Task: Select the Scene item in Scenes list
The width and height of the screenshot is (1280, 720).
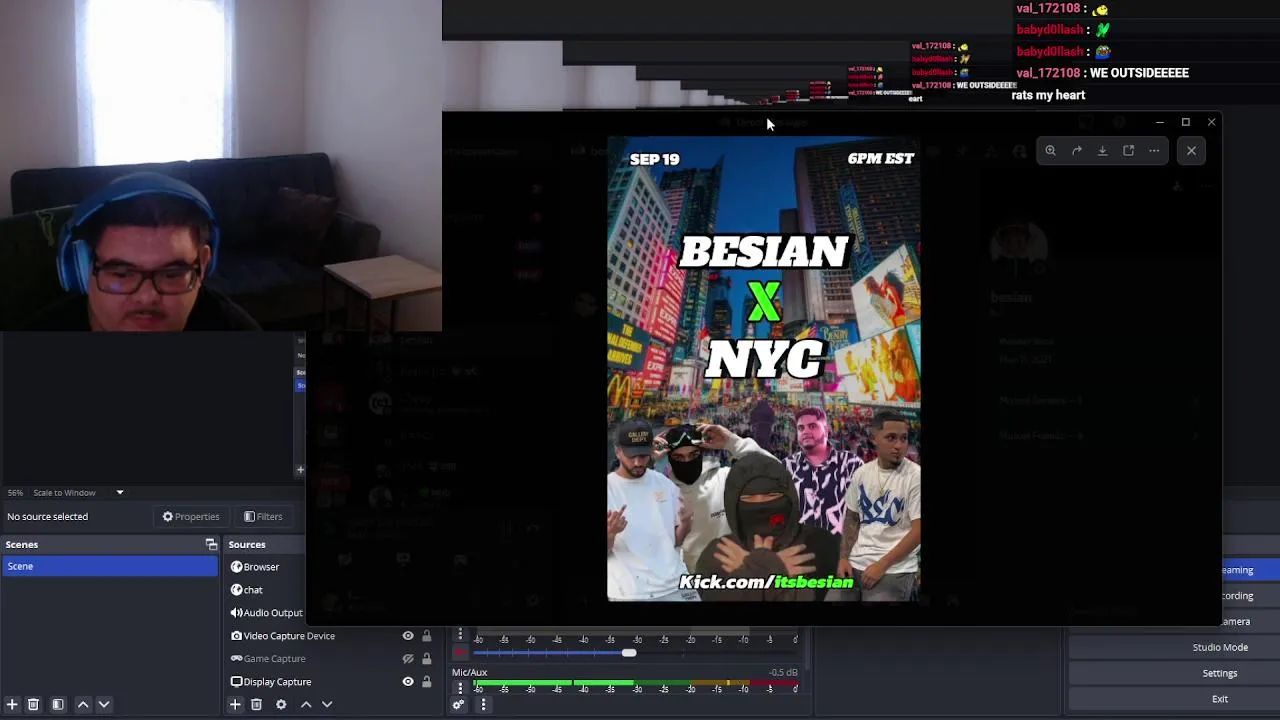Action: [x=109, y=566]
